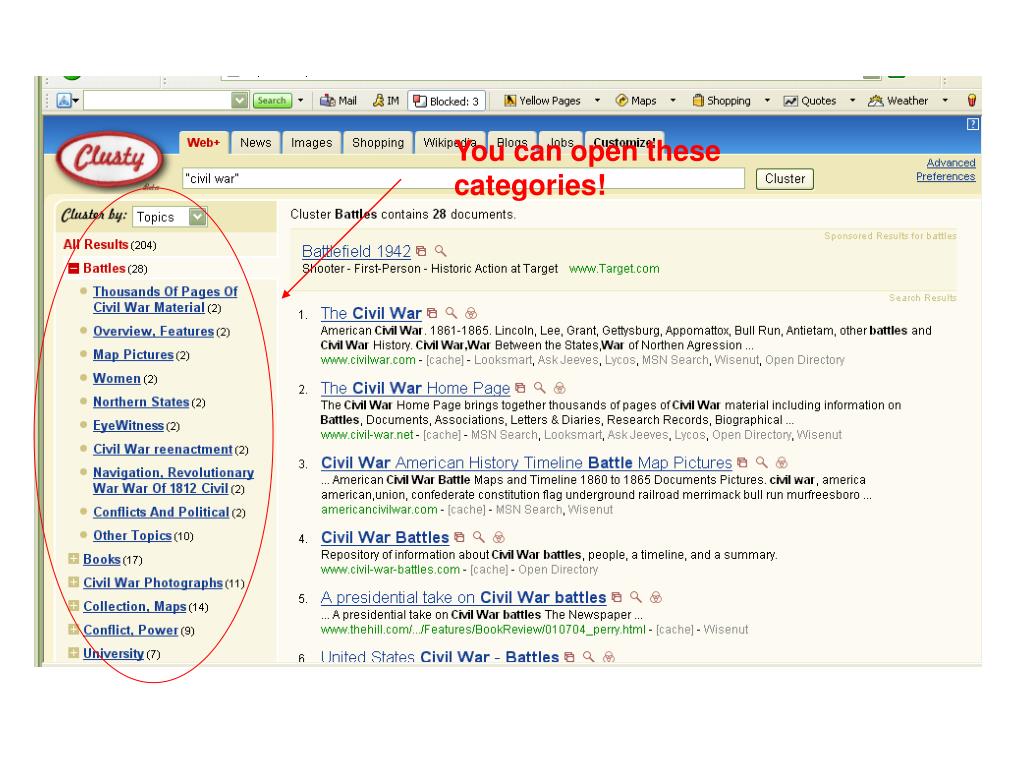
Task: Switch to the Shopping search tab
Action: (x=378, y=142)
